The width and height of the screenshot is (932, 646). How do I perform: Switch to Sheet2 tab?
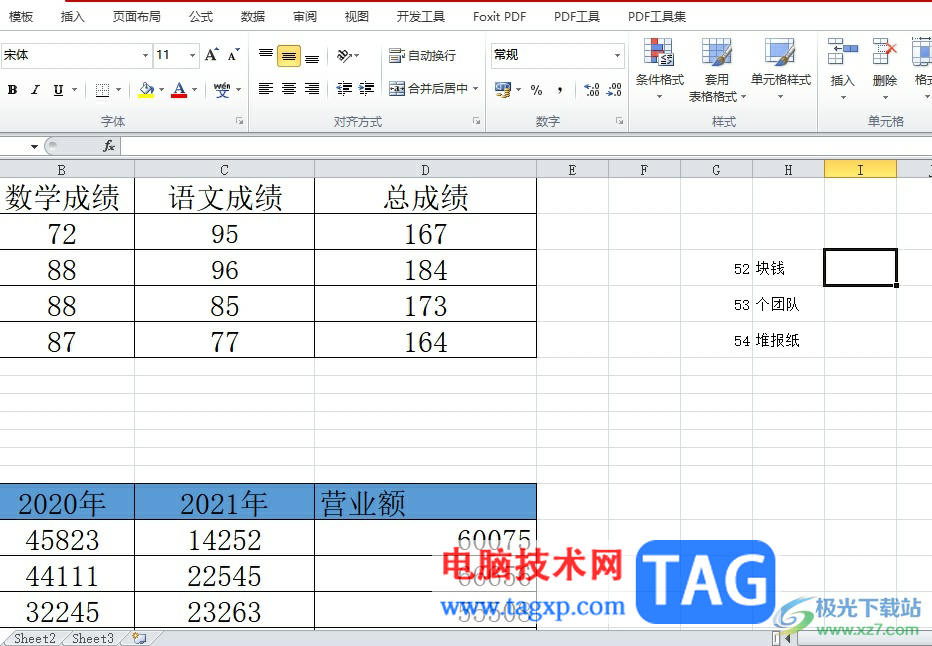click(x=34, y=638)
